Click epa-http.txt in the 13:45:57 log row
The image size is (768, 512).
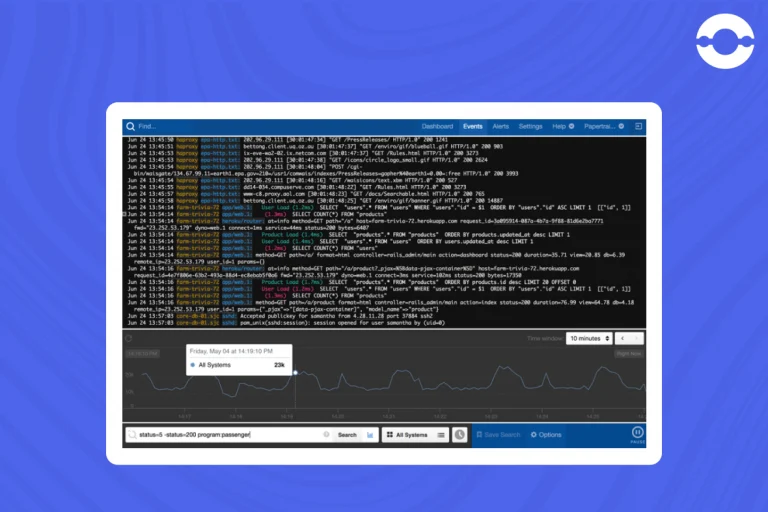(x=220, y=194)
